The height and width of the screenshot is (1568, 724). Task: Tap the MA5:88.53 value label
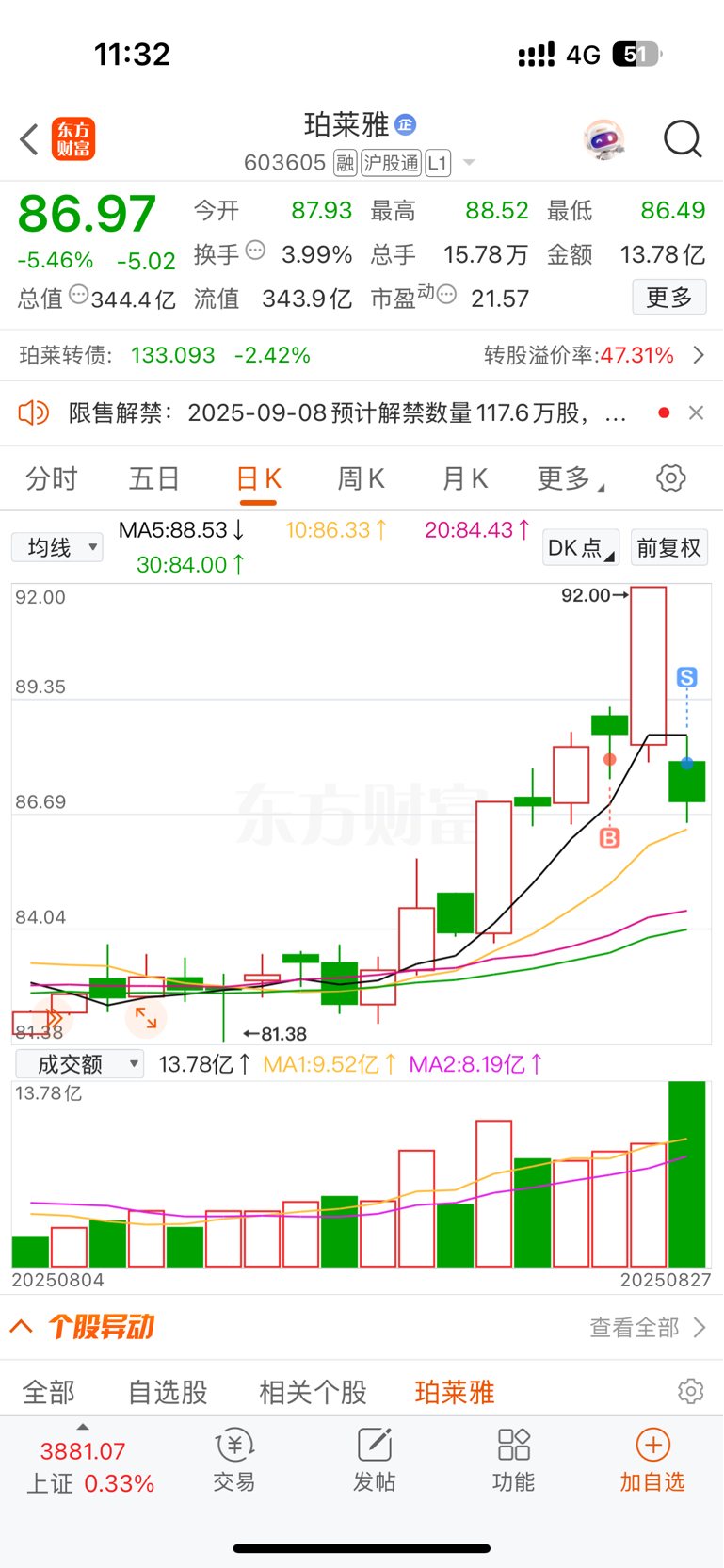(x=182, y=530)
